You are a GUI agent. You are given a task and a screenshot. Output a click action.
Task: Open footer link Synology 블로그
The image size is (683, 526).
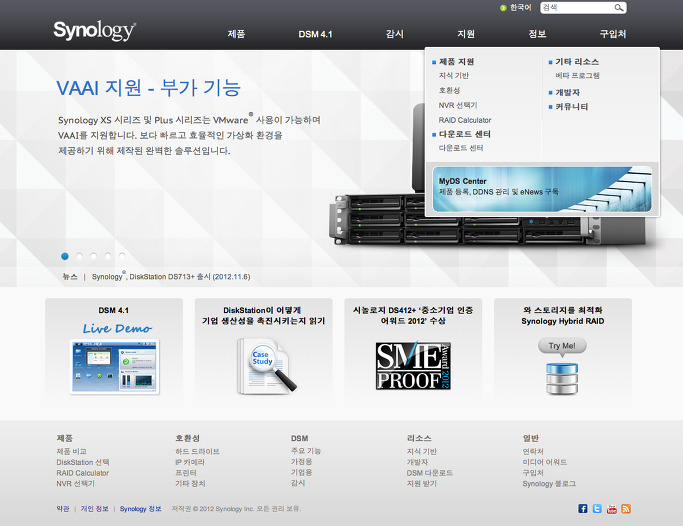coord(549,484)
